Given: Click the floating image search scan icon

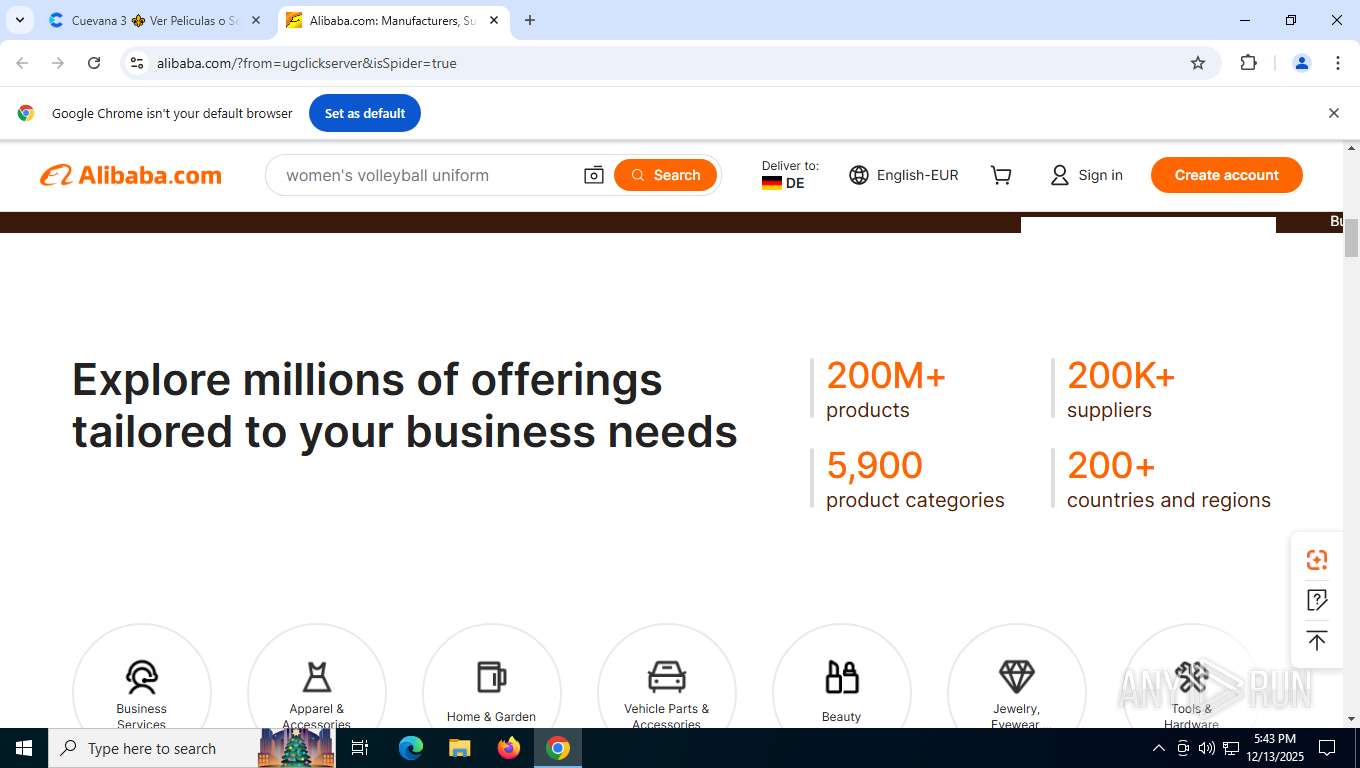Looking at the screenshot, I should click(1317, 560).
